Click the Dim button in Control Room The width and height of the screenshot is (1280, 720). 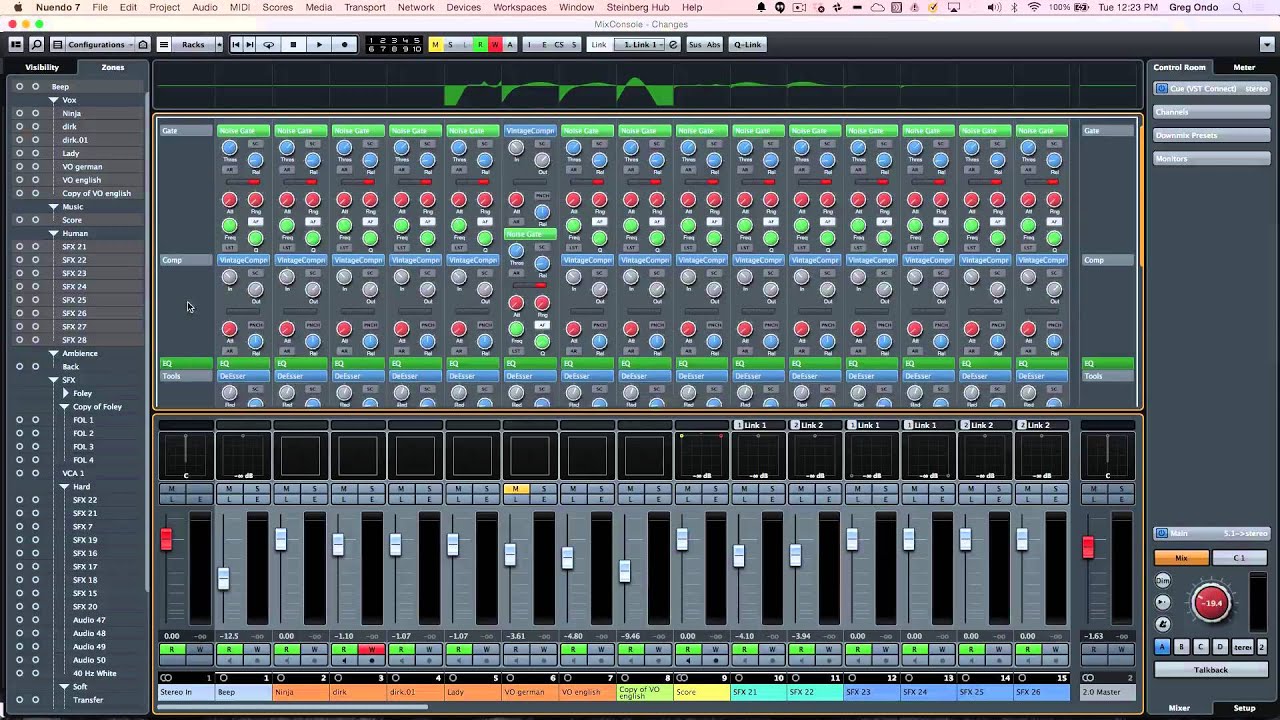[x=1163, y=580]
